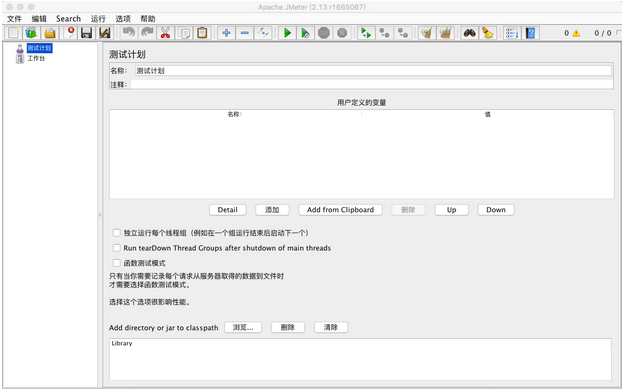623x390 pixels.
Task: Open the 文件 menu
Action: 14,19
